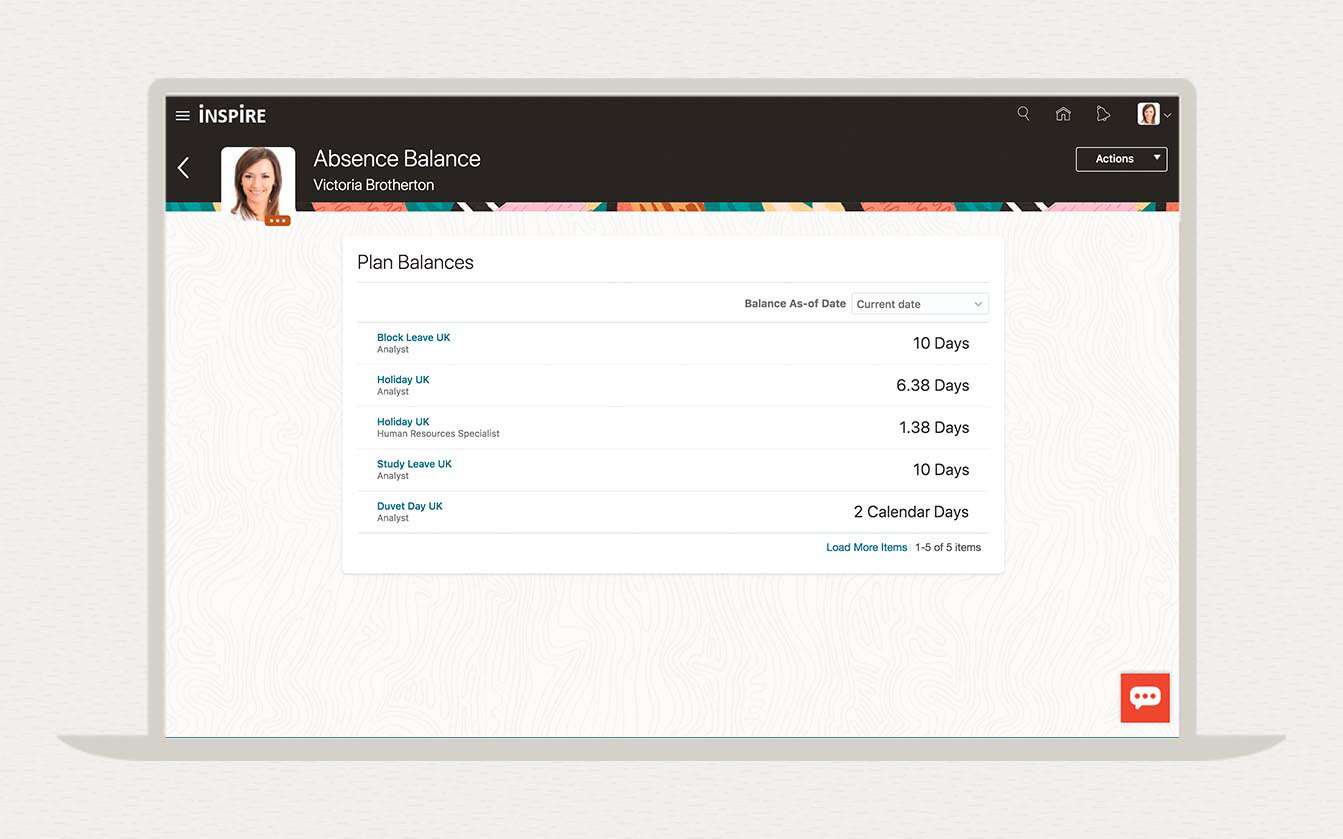Open the orange three-dots badge under photo
The height and width of the screenshot is (839, 1343).
[x=277, y=220]
